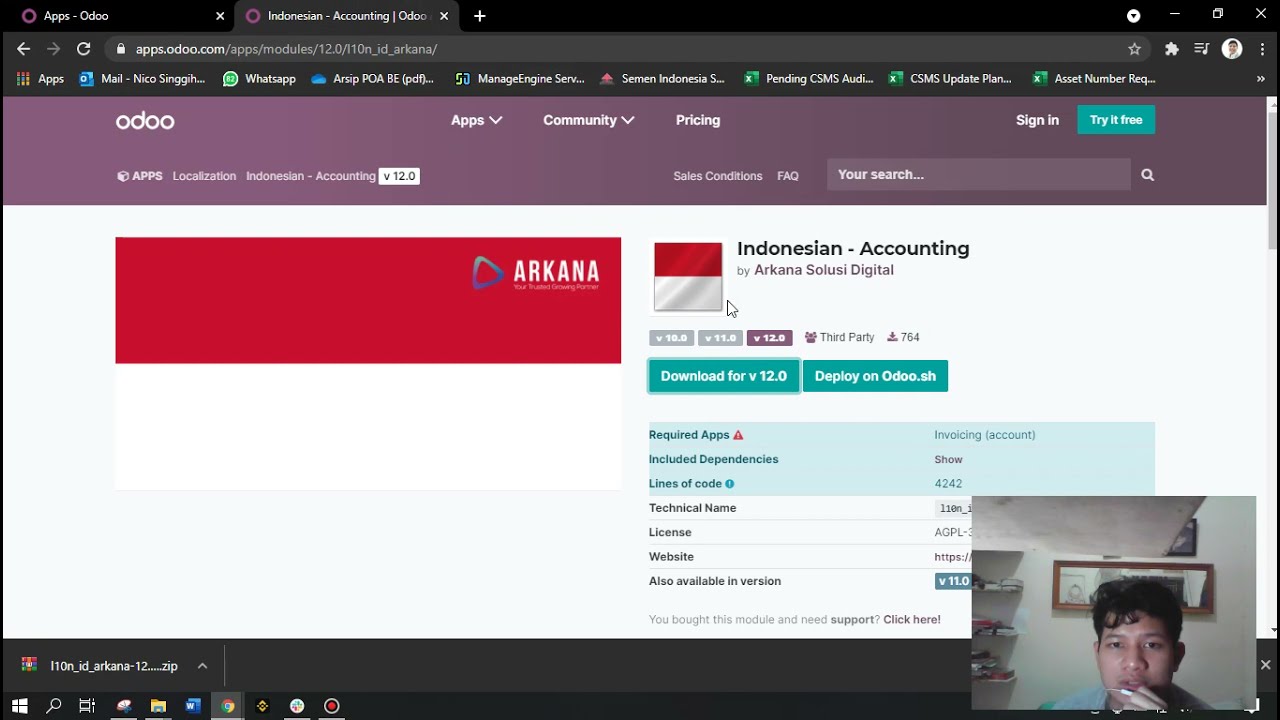Open the Sales Conditions link
Image resolution: width=1280 pixels, height=720 pixels.
pyautogui.click(x=718, y=176)
